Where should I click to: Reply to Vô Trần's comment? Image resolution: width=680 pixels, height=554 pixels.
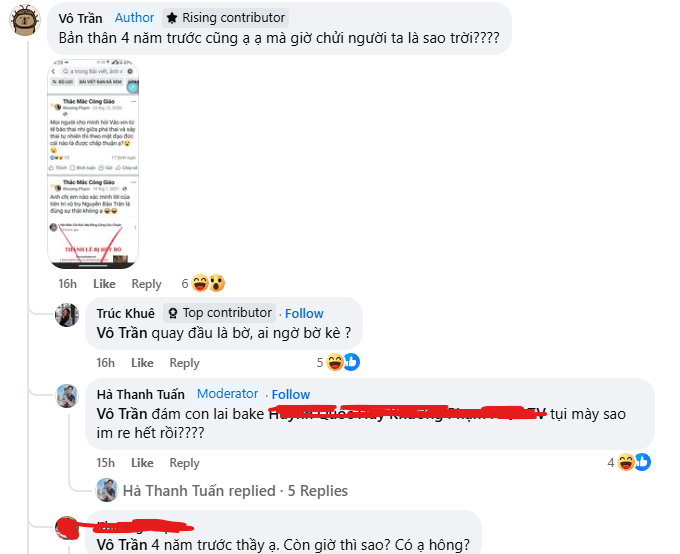click(147, 284)
